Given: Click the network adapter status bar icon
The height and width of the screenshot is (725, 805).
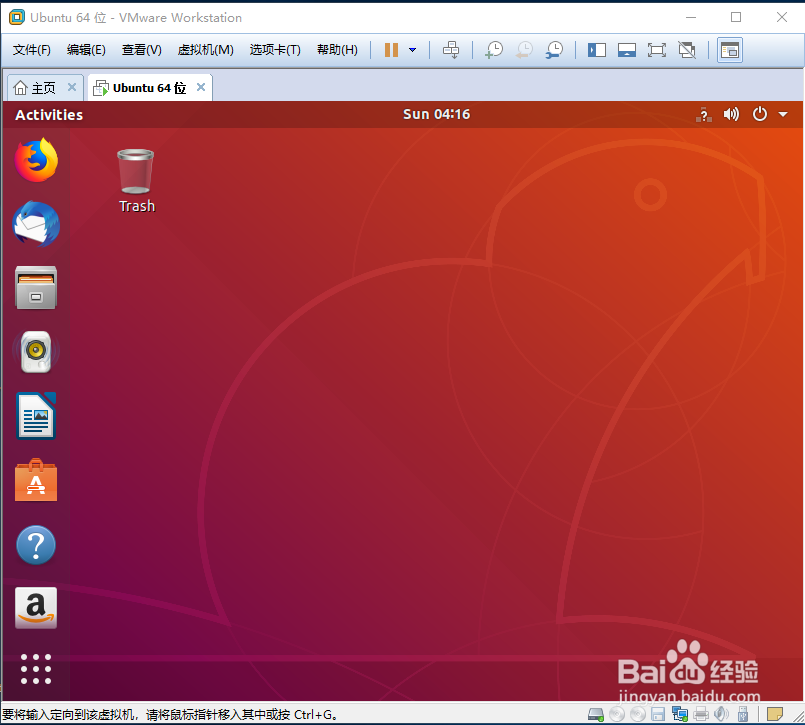Looking at the screenshot, I should pyautogui.click(x=680, y=714).
